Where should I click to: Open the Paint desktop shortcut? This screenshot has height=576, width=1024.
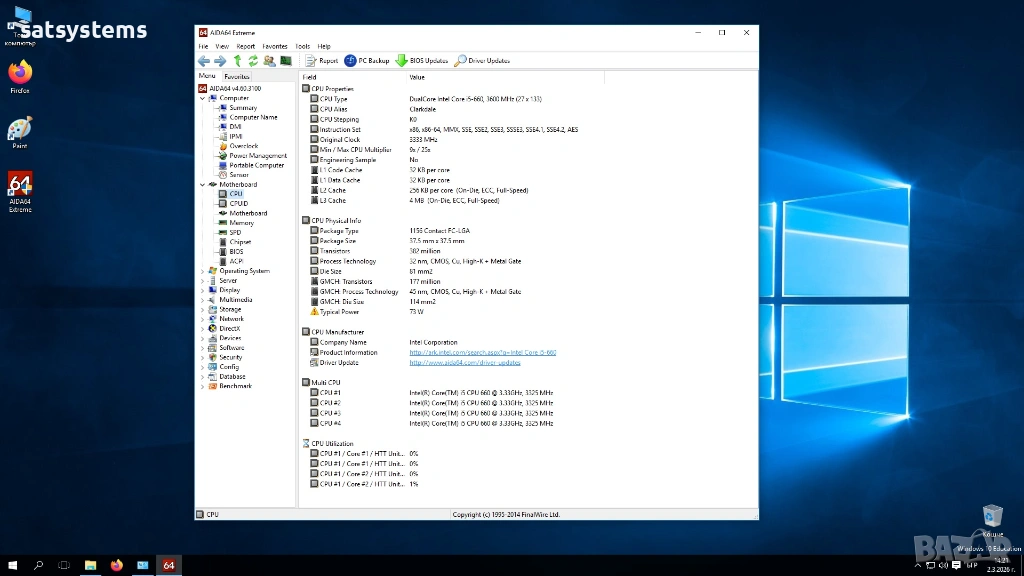[x=20, y=131]
